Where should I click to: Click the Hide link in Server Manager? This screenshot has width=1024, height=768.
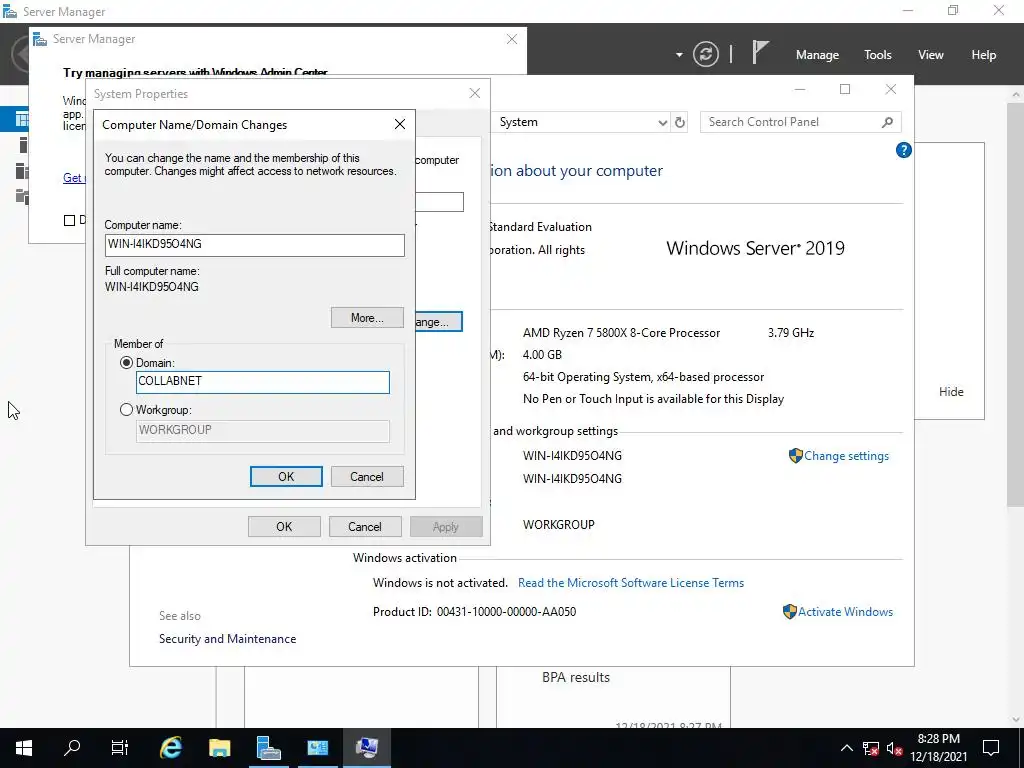click(951, 392)
